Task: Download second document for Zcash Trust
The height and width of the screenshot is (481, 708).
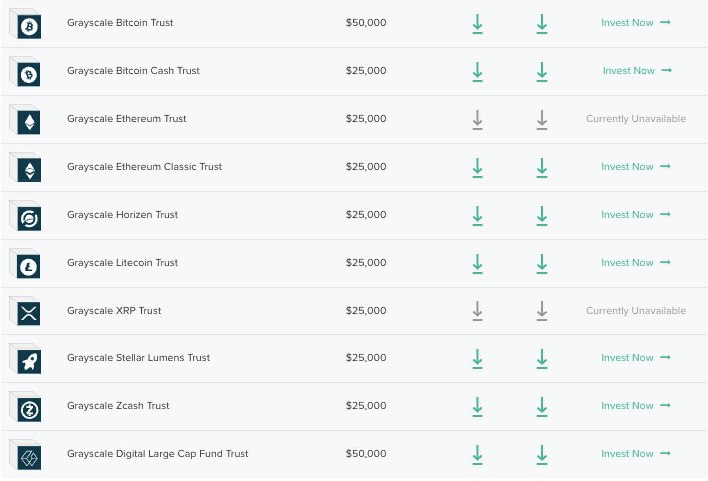Action: click(542, 406)
